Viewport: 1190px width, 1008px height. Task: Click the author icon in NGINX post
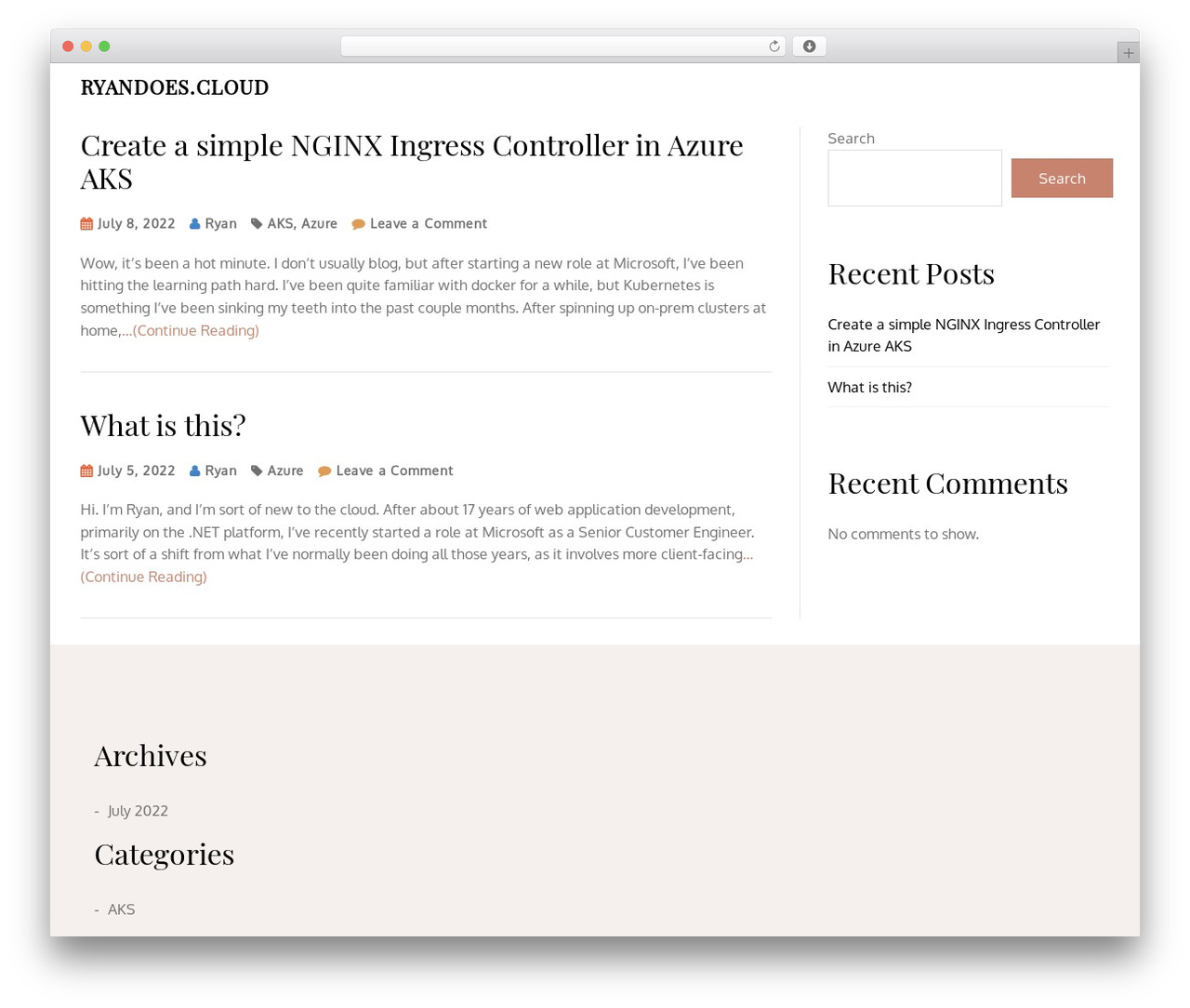pos(195,223)
